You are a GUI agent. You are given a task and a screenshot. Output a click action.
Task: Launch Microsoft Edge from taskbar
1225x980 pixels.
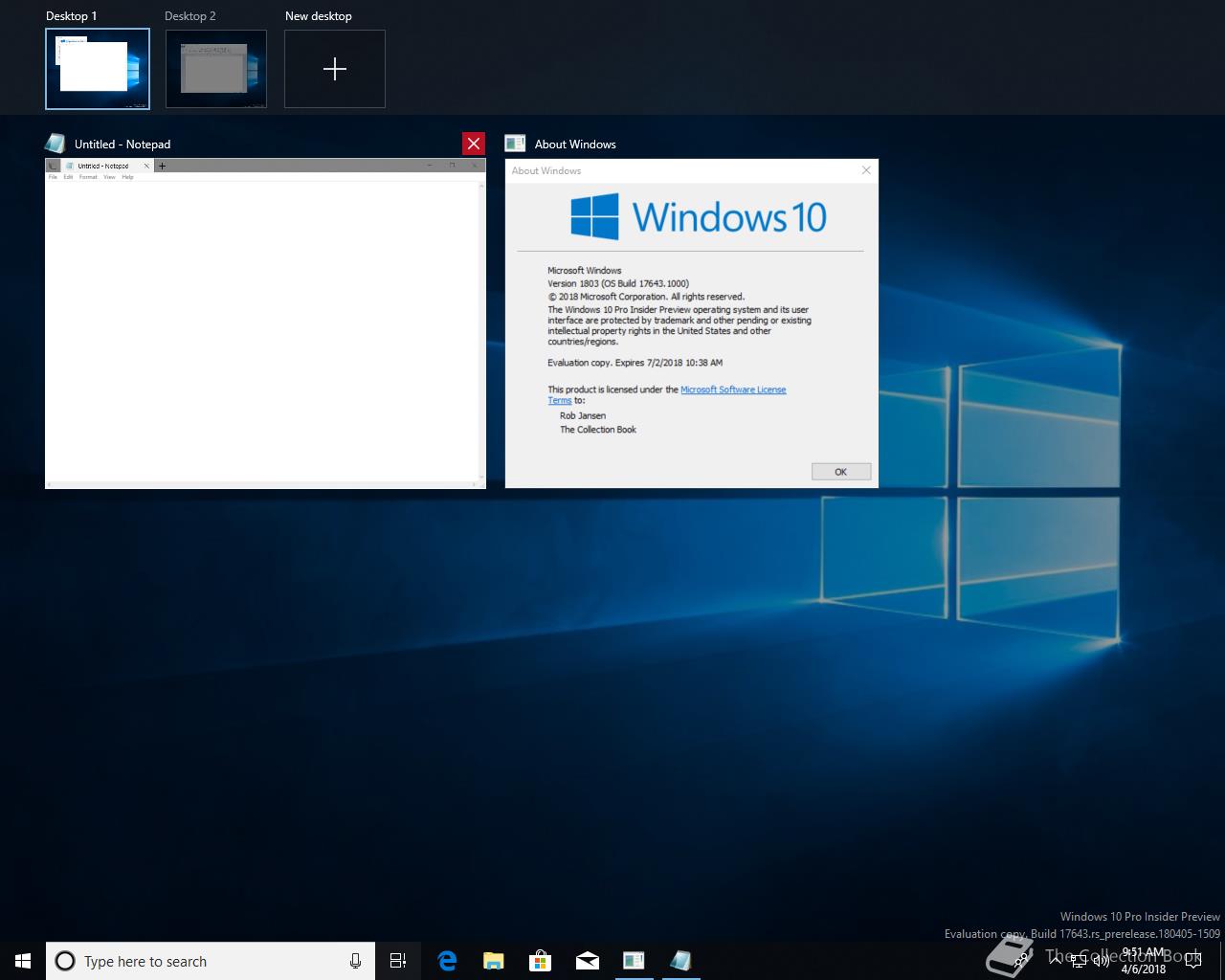(x=447, y=961)
